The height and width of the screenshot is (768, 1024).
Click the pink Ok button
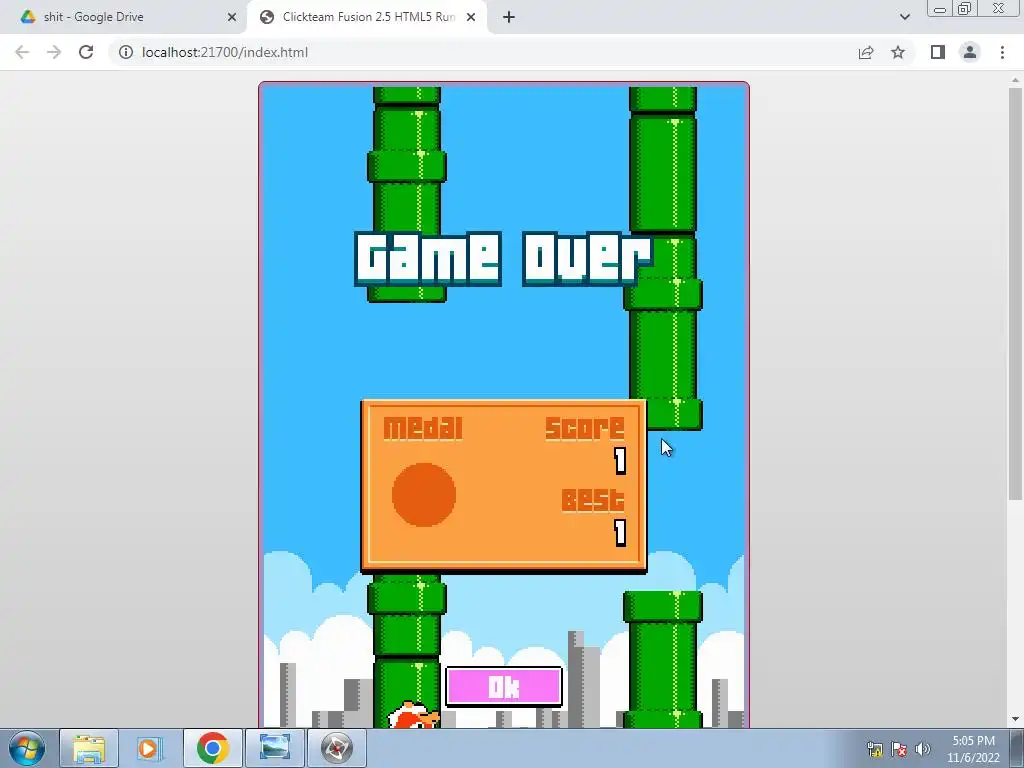coord(504,686)
